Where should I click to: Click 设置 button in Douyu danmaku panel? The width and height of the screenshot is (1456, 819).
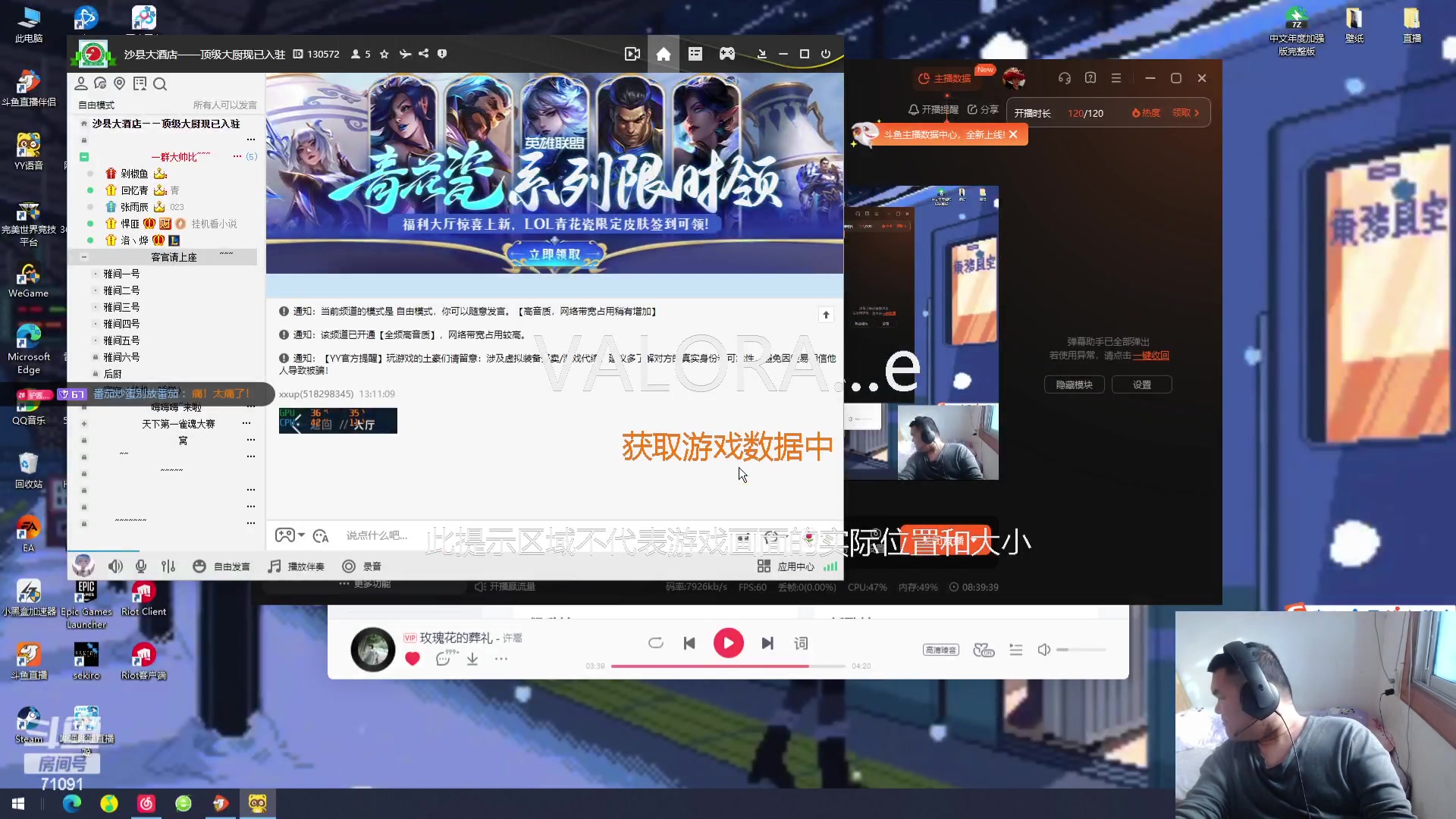pos(1142,384)
